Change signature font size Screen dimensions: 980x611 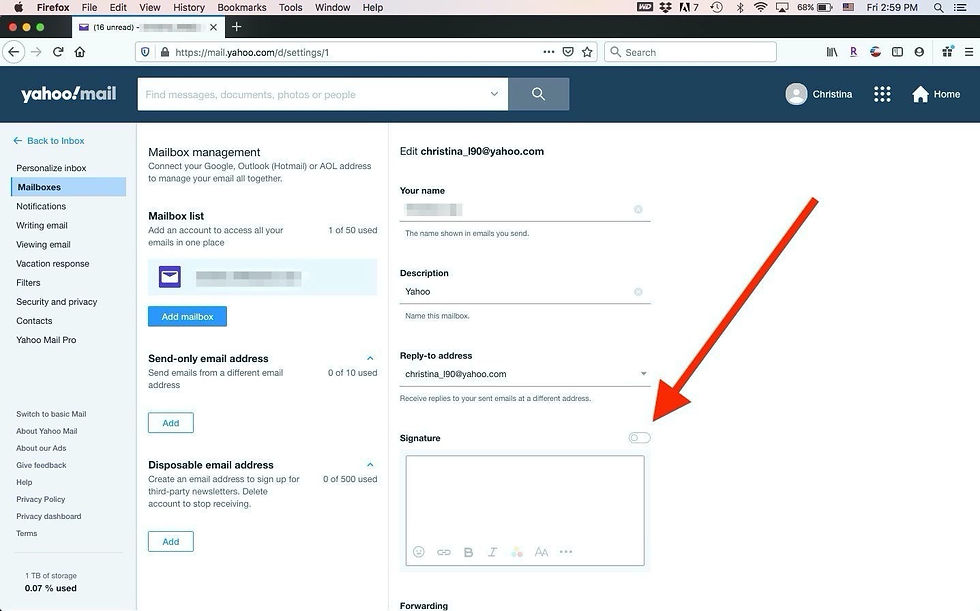point(541,552)
